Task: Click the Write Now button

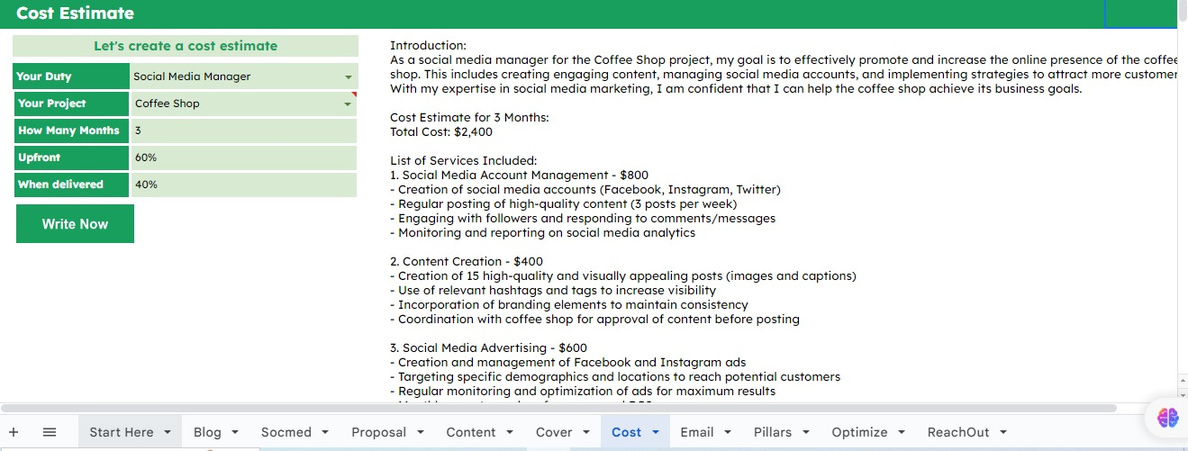Action: coord(75,224)
